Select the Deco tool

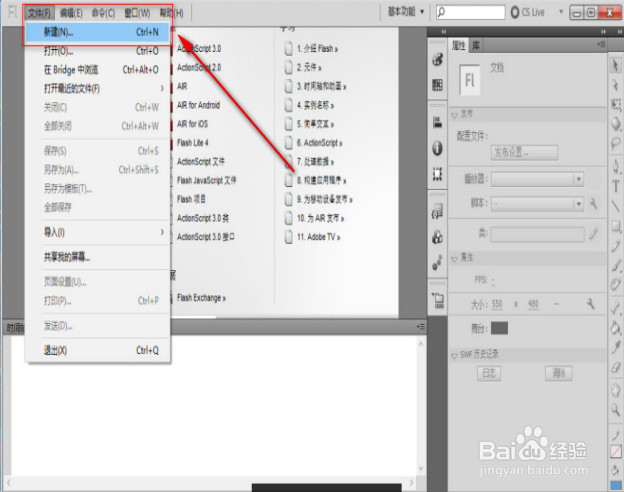616,284
